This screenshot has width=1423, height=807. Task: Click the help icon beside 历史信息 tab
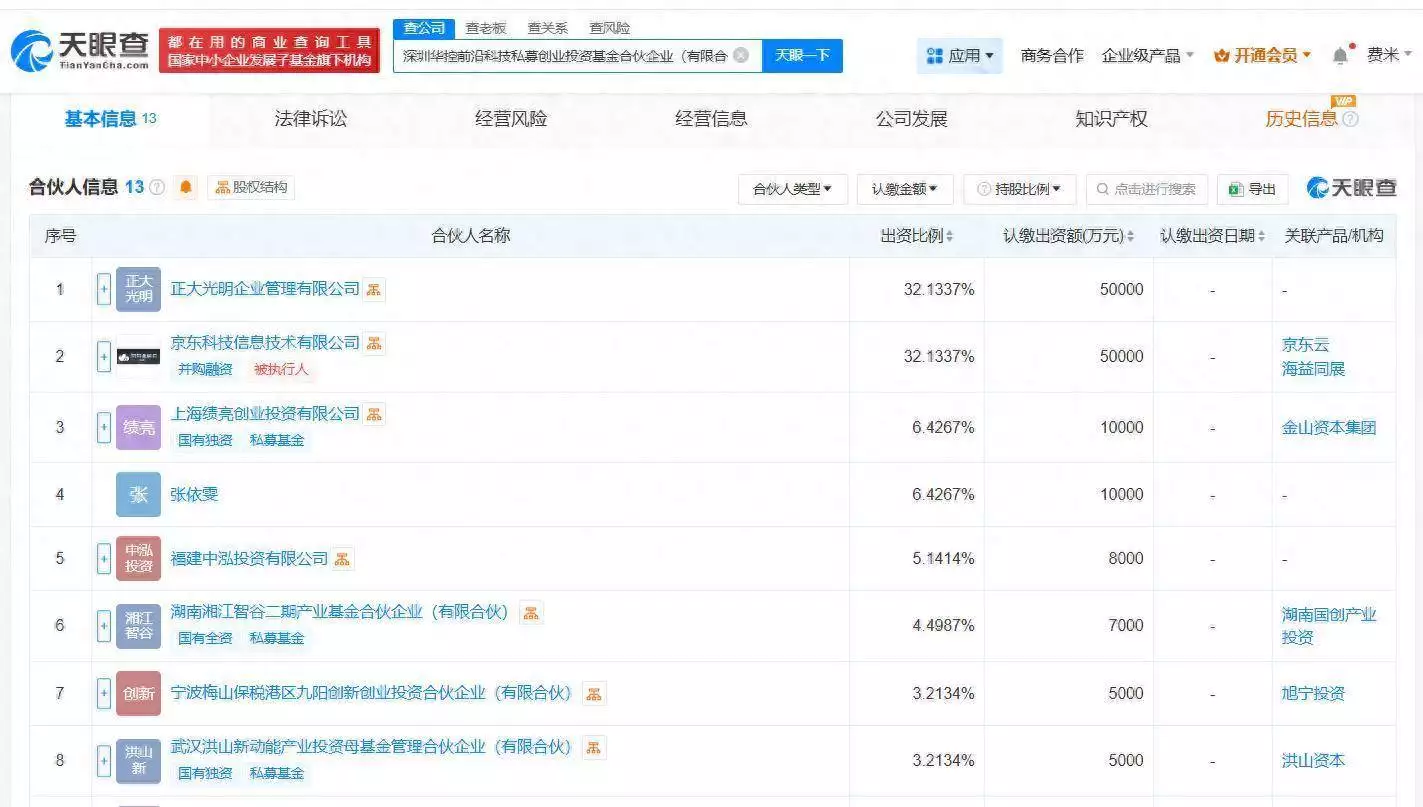(1350, 119)
